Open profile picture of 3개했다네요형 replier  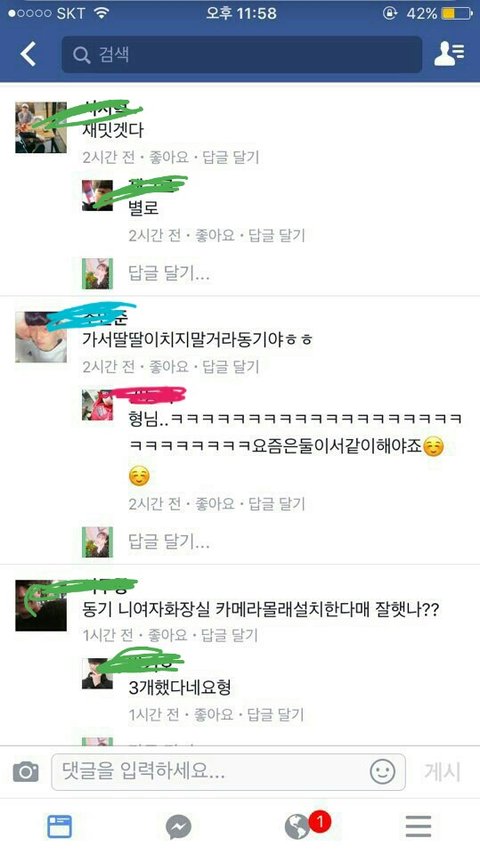coord(98,673)
